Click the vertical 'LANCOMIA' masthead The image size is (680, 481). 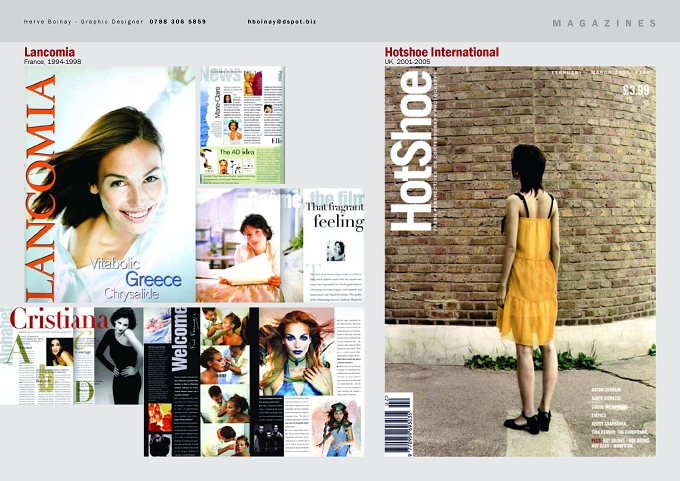(40, 189)
